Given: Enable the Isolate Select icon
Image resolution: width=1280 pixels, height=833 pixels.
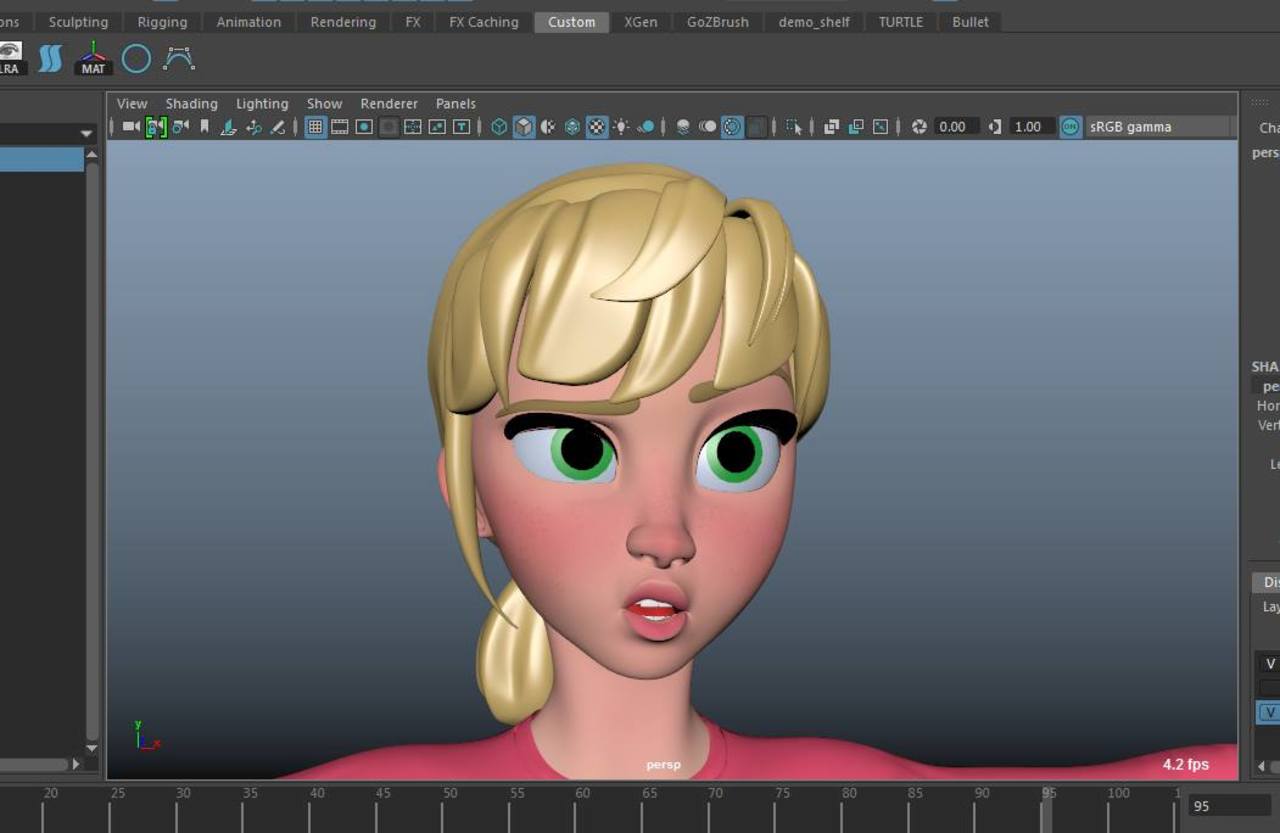Looking at the screenshot, I should pyautogui.click(x=792, y=126).
